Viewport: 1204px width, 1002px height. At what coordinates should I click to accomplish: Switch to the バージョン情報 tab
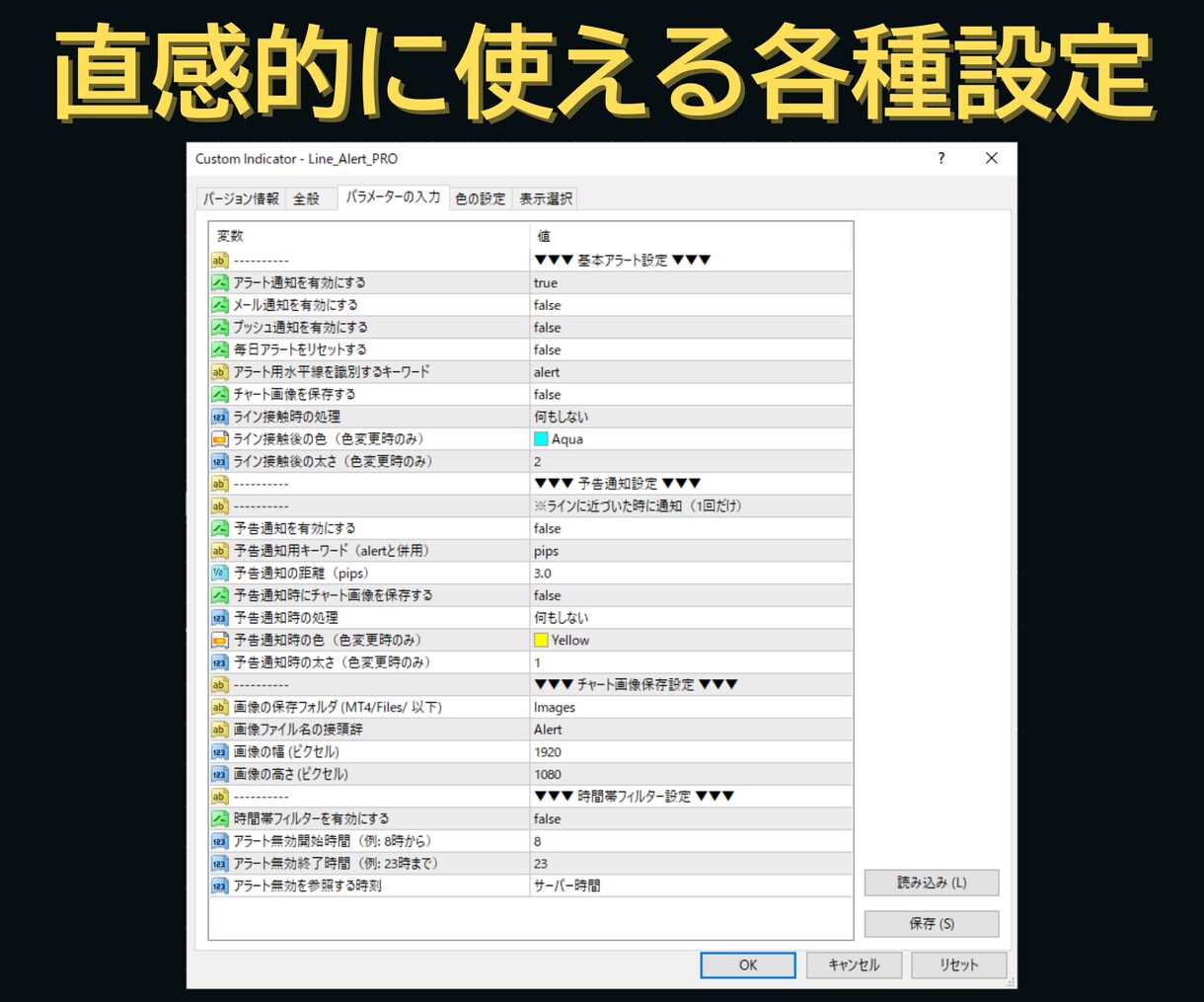(241, 198)
